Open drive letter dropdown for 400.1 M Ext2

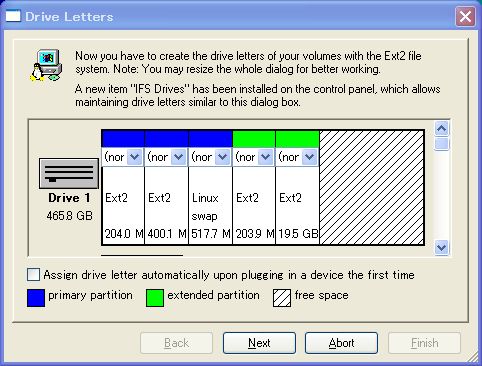coord(178,157)
